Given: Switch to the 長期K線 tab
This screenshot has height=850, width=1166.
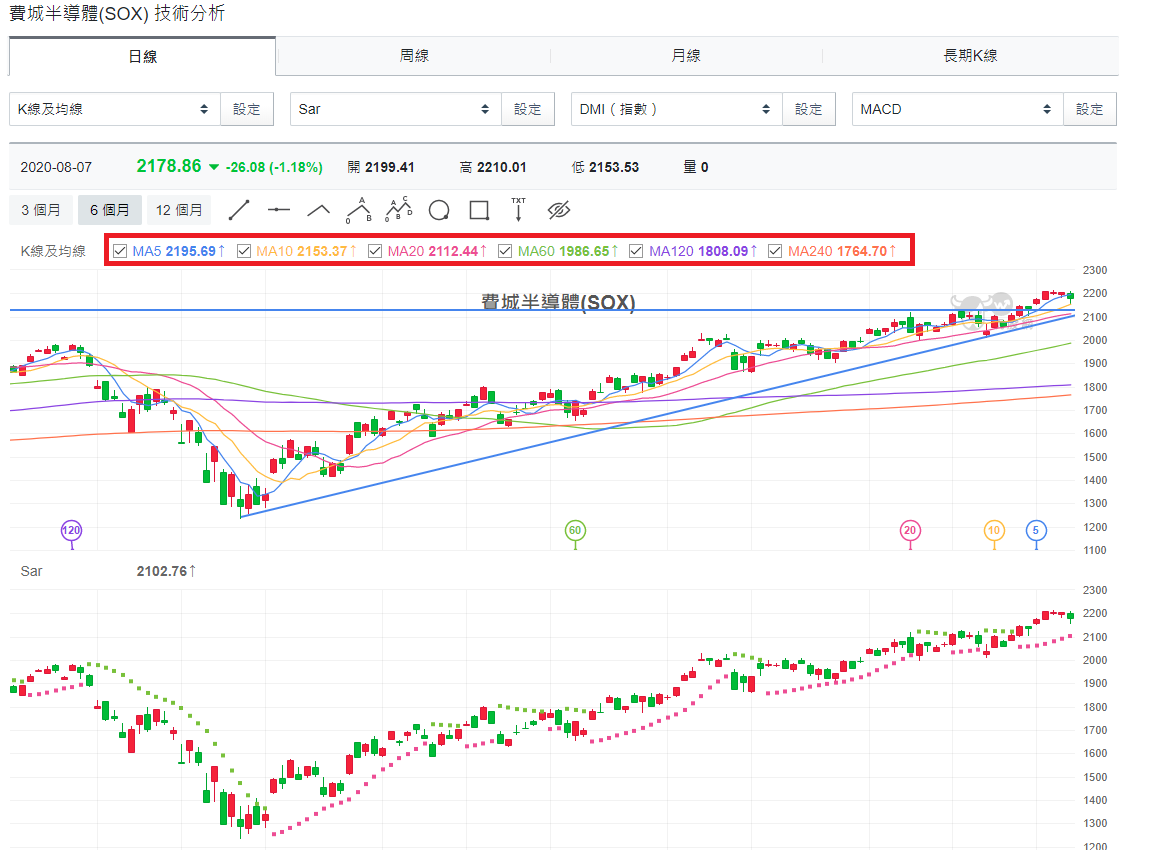Looking at the screenshot, I should click(970, 56).
